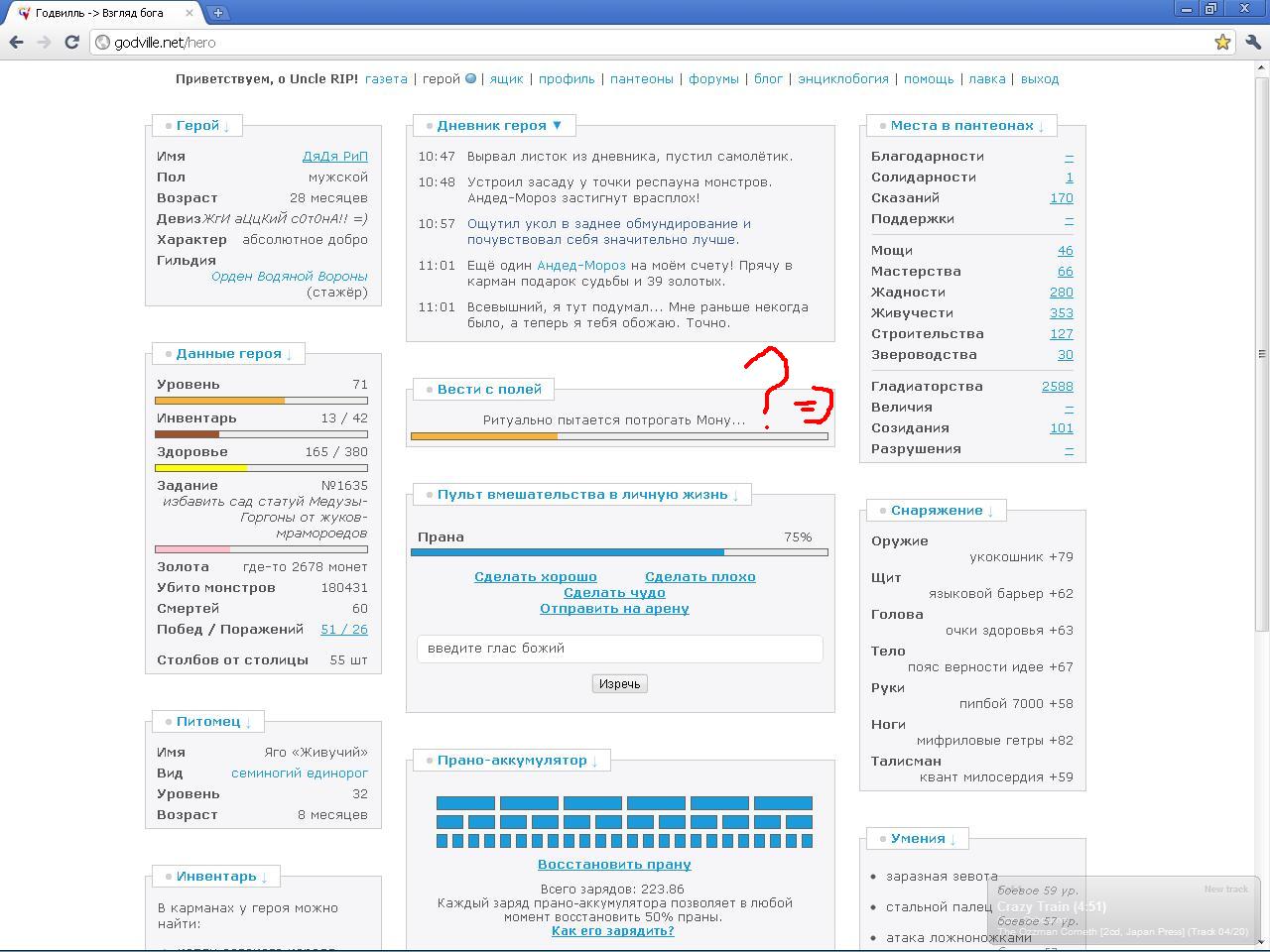
Task: Open the '51 / 26' wins-losses link
Action: tap(344, 630)
